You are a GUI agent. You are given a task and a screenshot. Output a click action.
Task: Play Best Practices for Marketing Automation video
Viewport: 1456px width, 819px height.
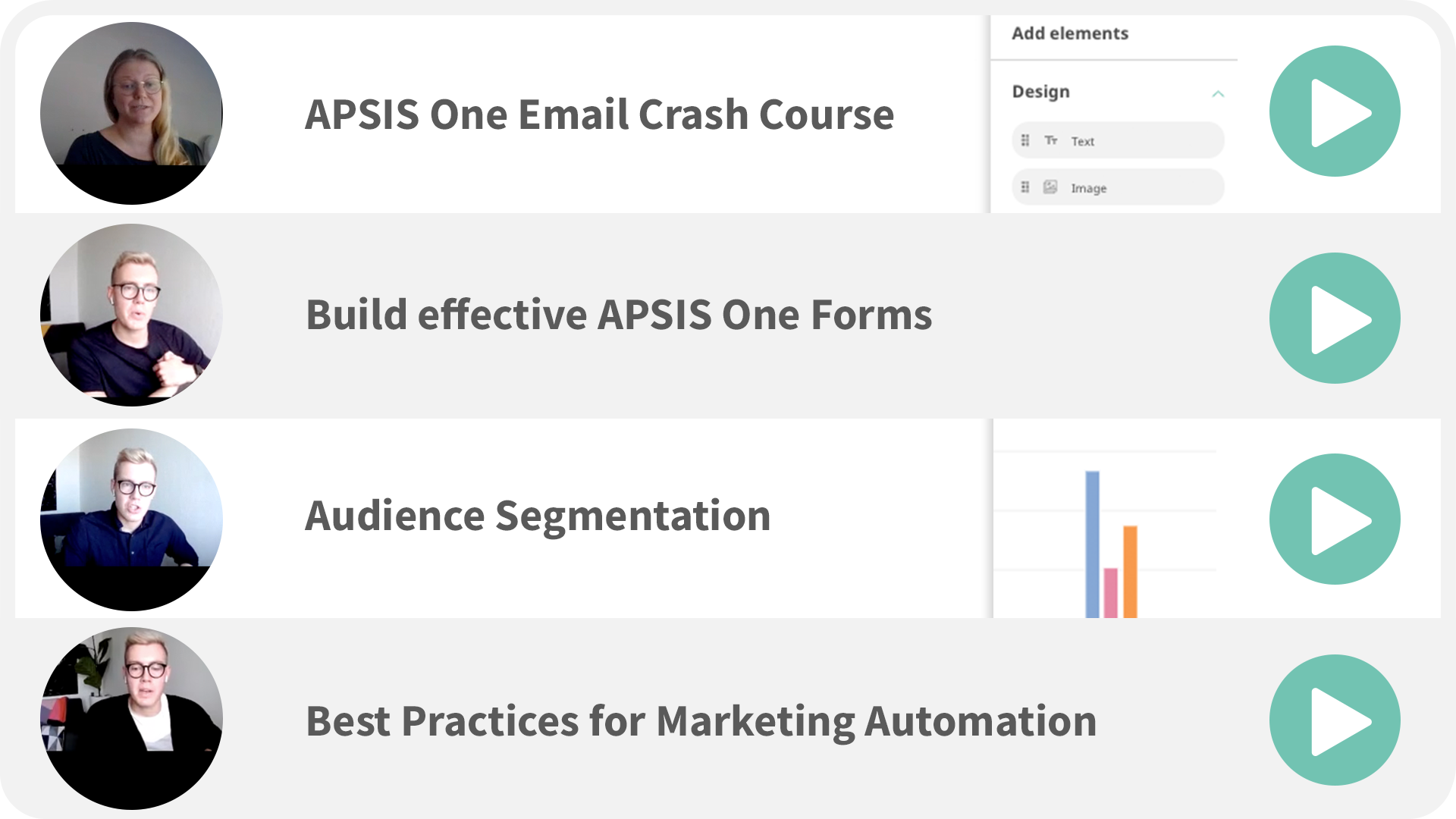coord(1335,720)
